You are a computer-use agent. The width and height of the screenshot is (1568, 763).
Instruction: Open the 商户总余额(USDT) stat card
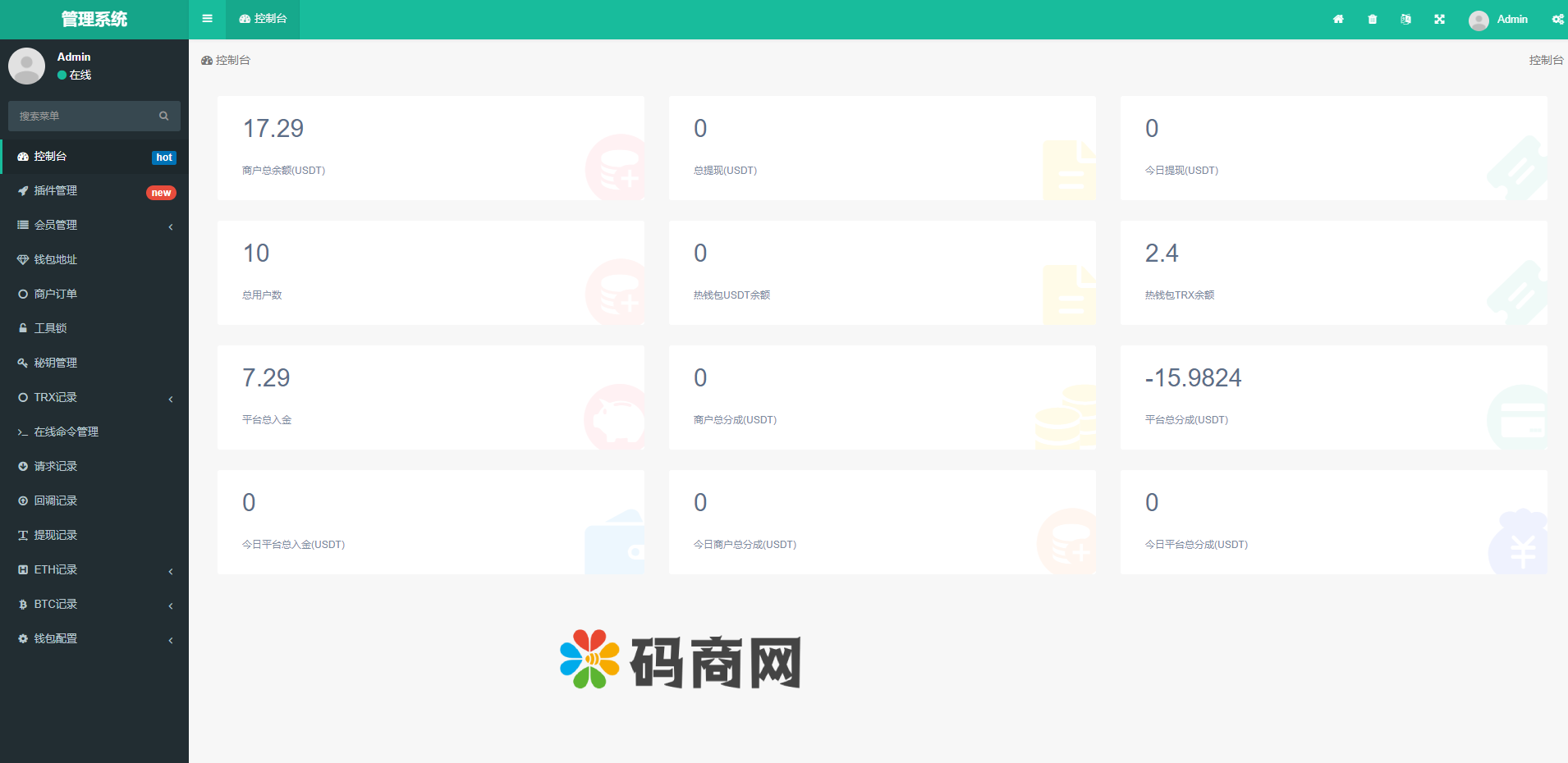point(430,148)
